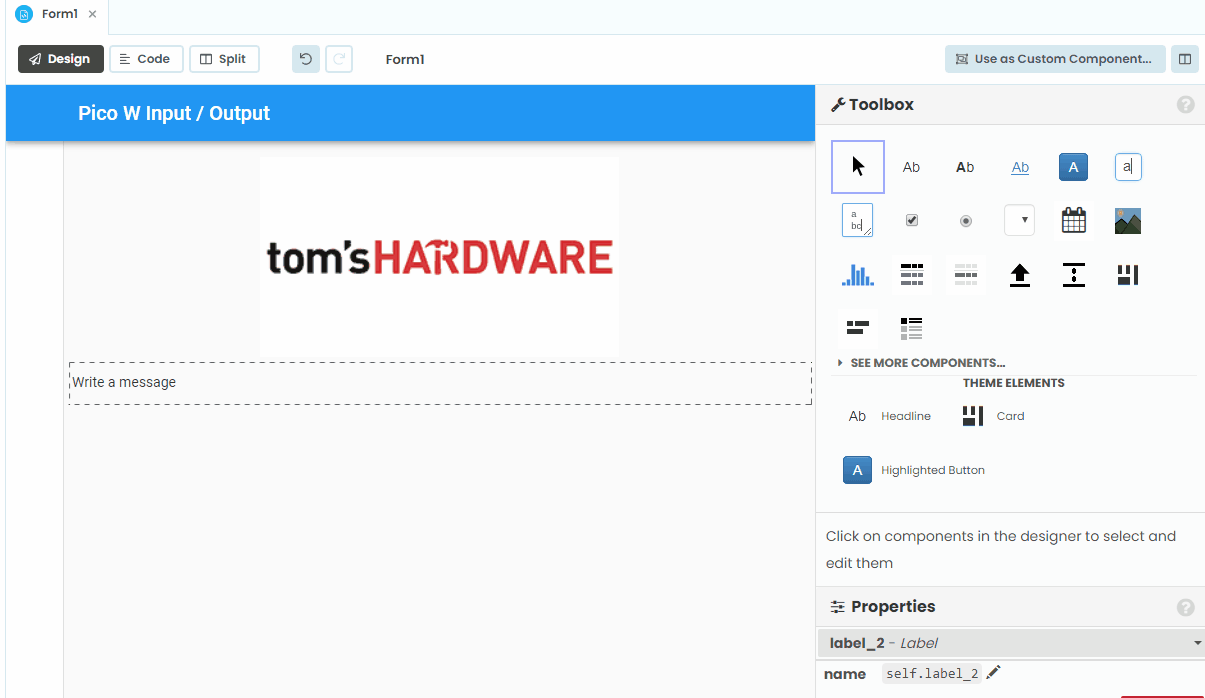
Task: Click Use as Custom Component button
Action: [1054, 58]
